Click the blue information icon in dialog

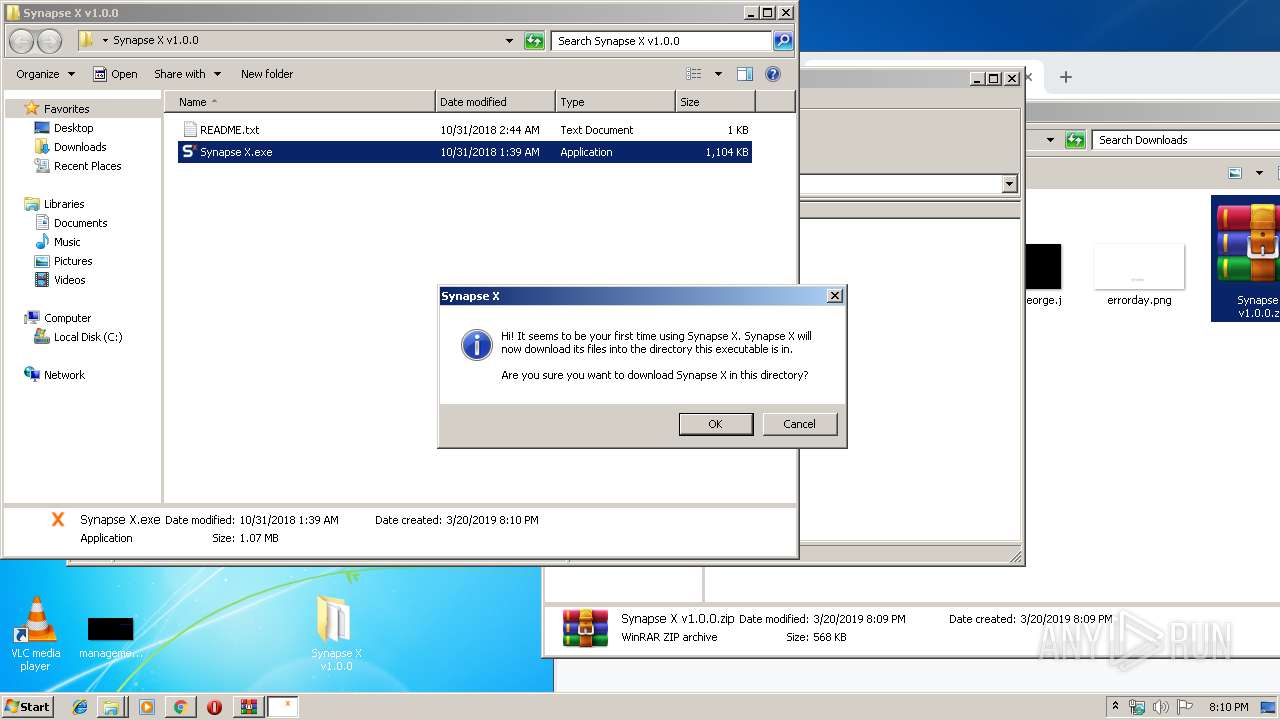pyautogui.click(x=476, y=345)
